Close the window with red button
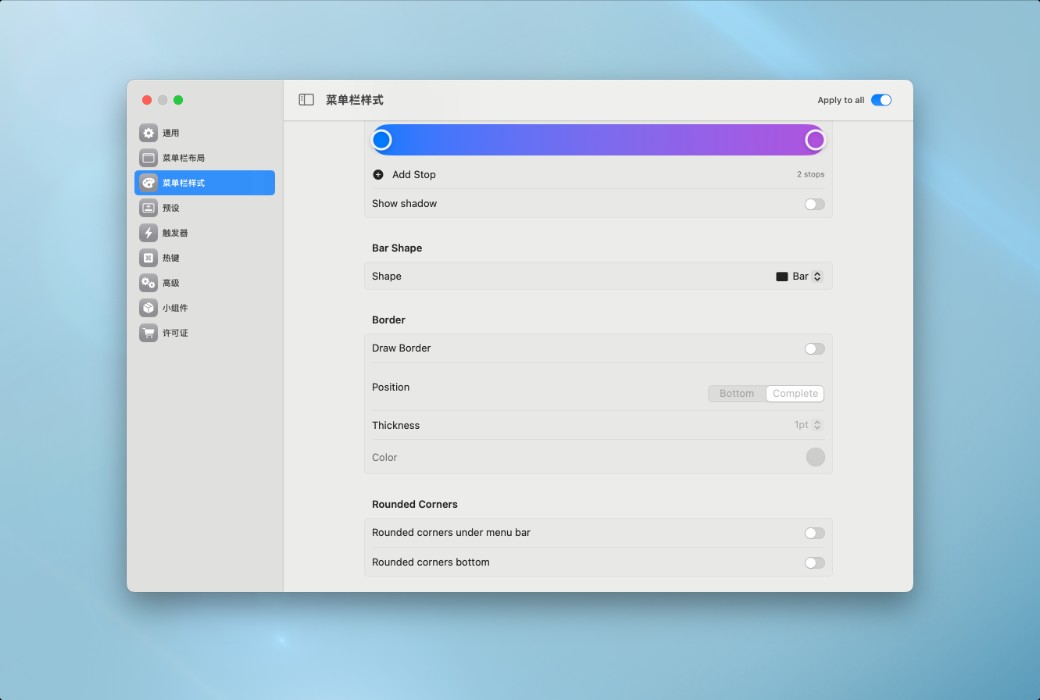Image resolution: width=1040 pixels, height=700 pixels. (x=147, y=100)
